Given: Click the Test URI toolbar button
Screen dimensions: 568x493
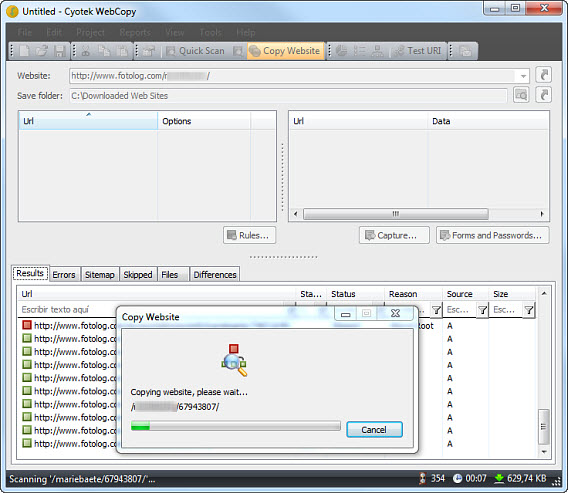Looking at the screenshot, I should (418, 51).
